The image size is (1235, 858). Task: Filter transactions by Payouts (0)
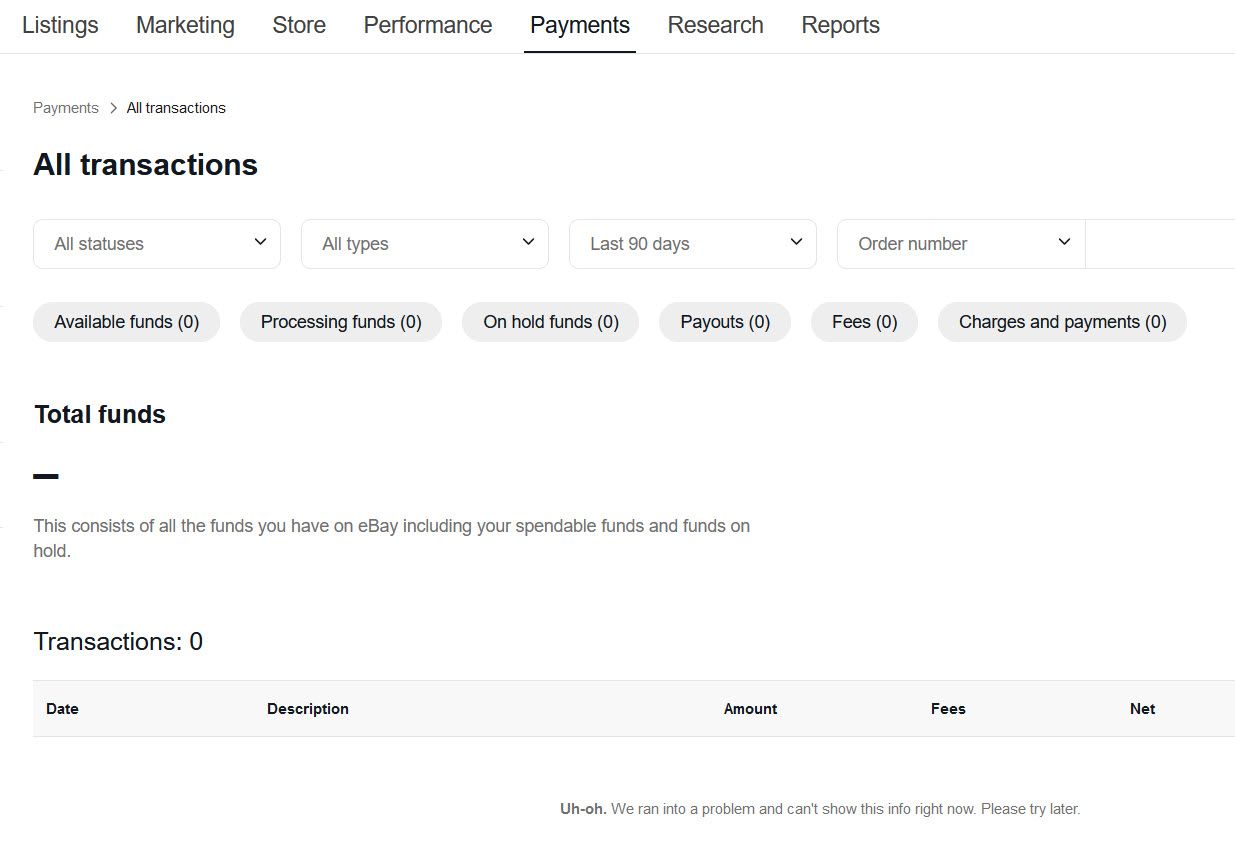click(725, 322)
